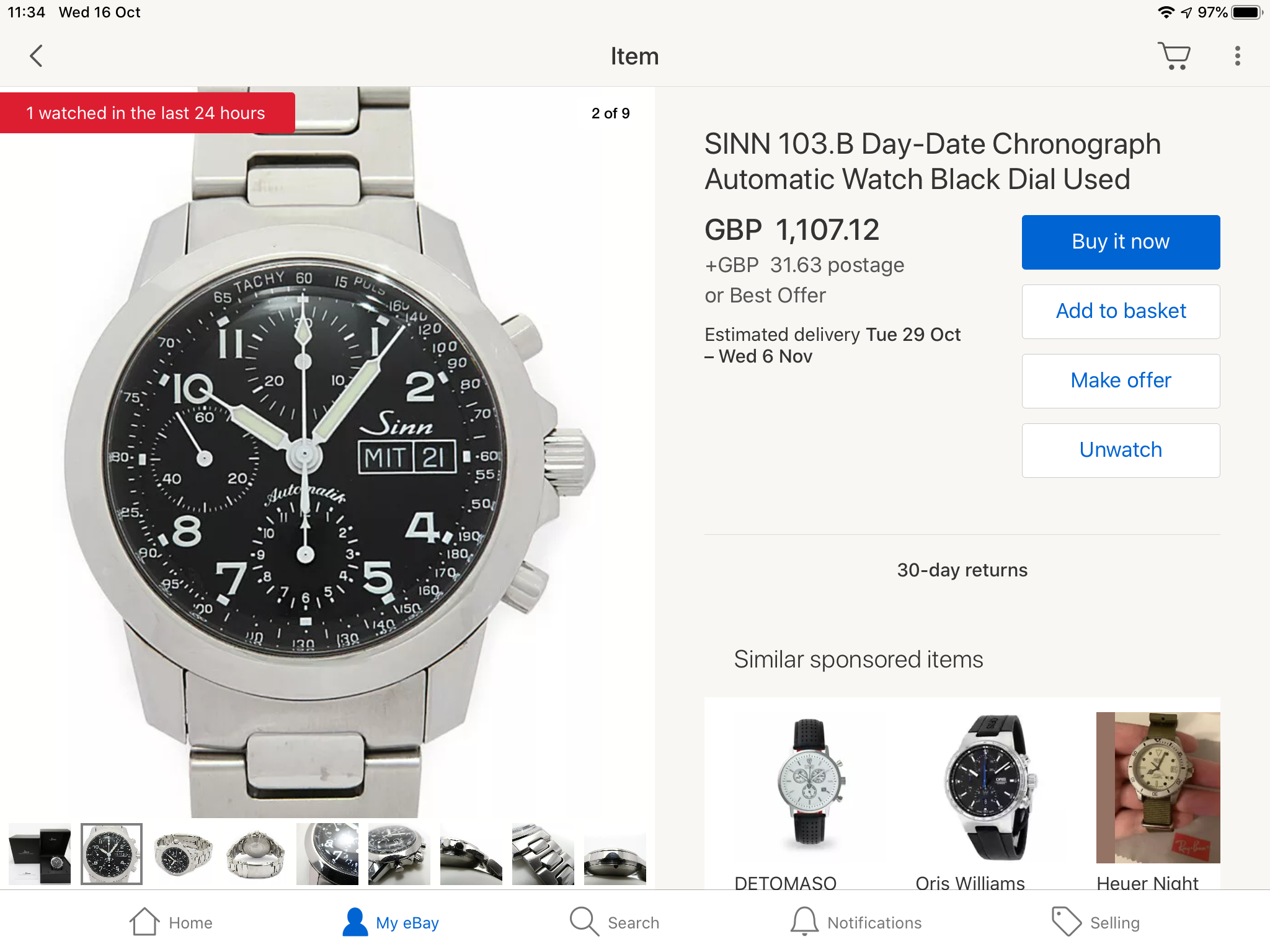Tap the My eBay person icon
1270x952 pixels.
coord(355,922)
